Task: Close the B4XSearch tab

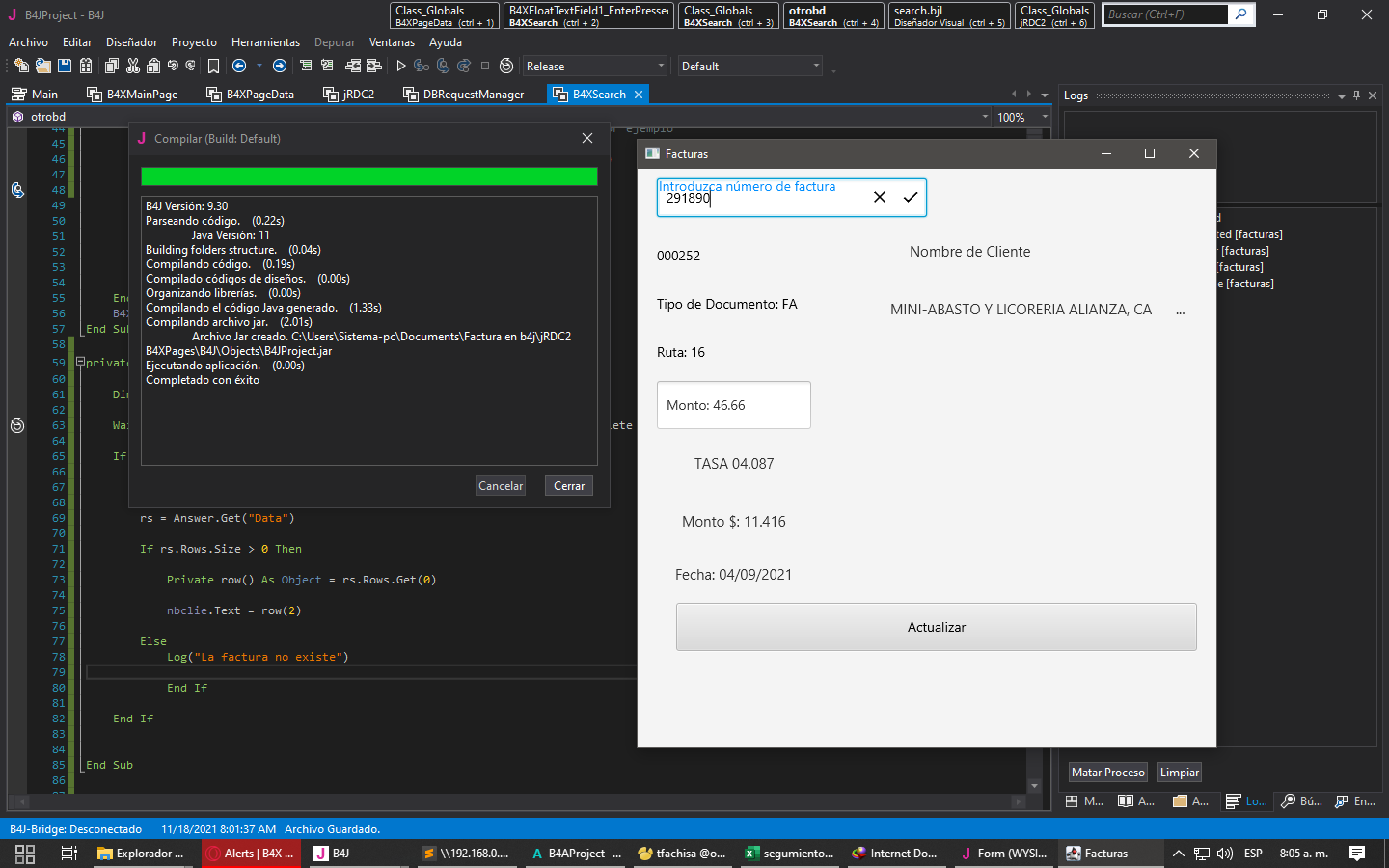Action: pos(638,95)
